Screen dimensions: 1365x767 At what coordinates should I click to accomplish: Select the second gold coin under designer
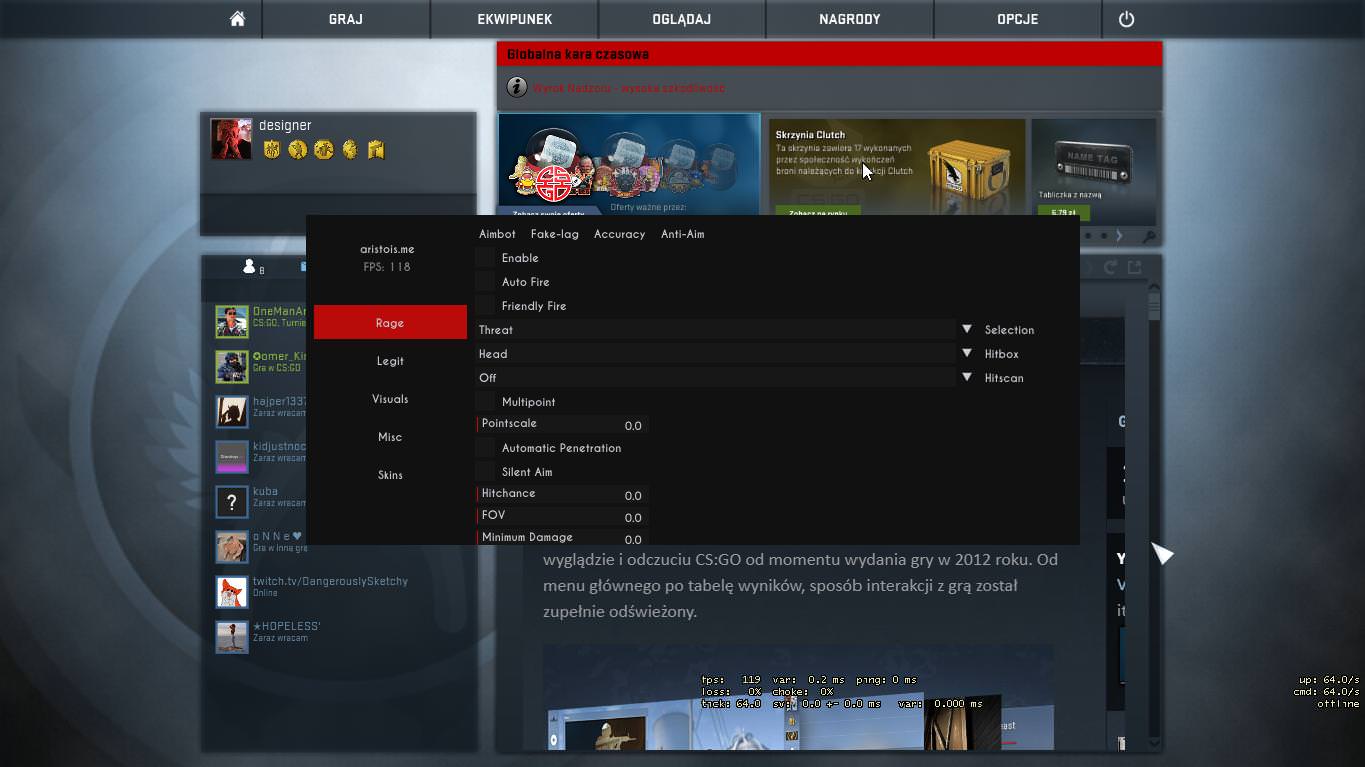pos(297,150)
